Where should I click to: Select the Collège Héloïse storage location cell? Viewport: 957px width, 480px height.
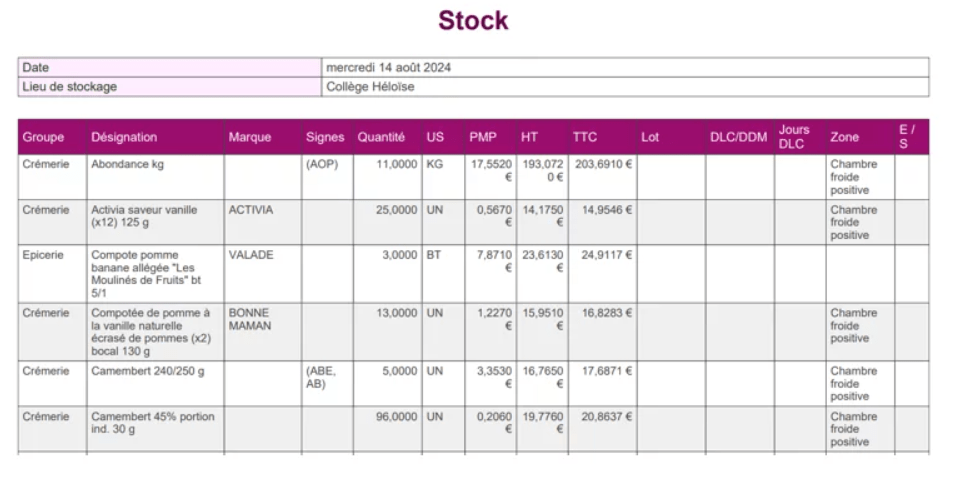pyautogui.click(x=625, y=87)
